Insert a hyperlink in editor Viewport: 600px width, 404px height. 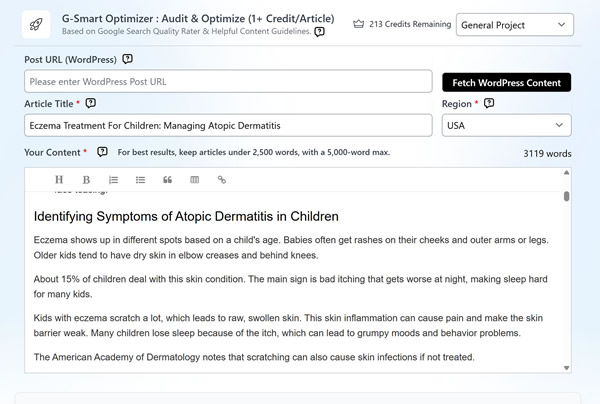point(222,179)
